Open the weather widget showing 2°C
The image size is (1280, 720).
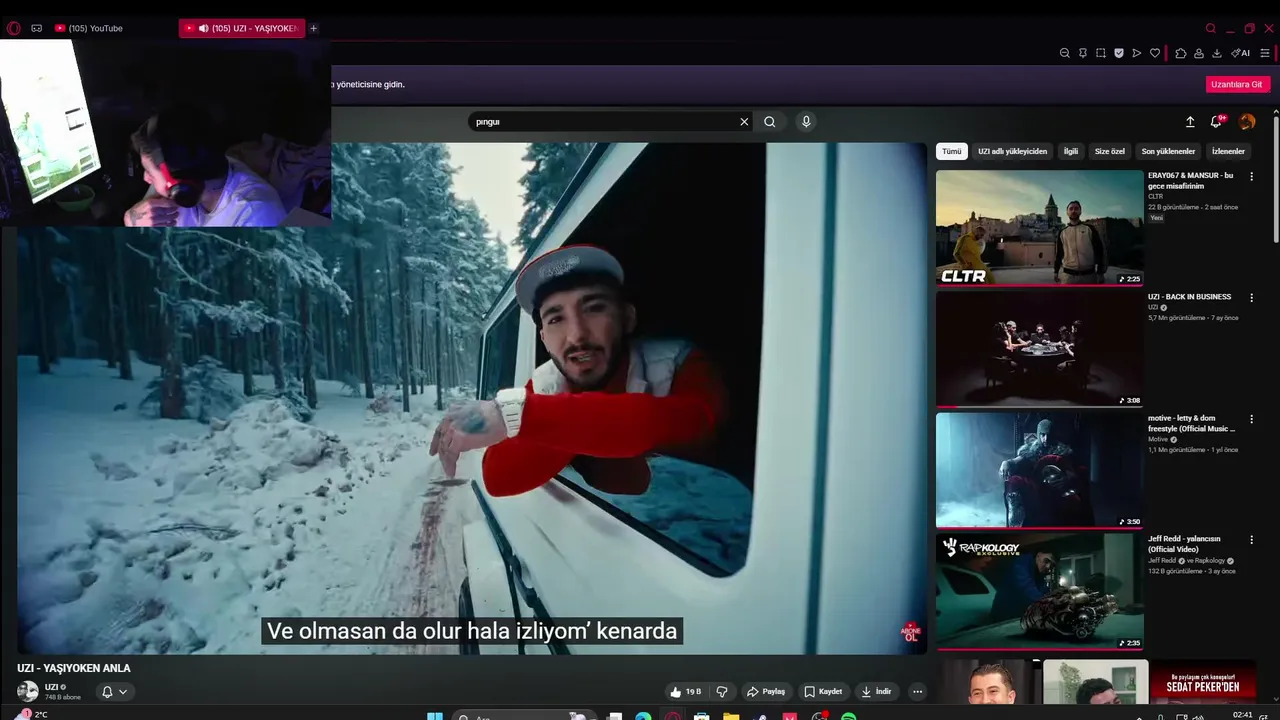[x=33, y=714]
